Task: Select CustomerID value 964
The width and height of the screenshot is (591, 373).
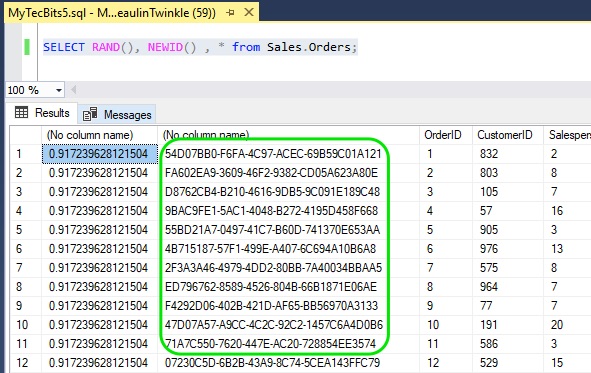Action: pyautogui.click(x=508, y=287)
